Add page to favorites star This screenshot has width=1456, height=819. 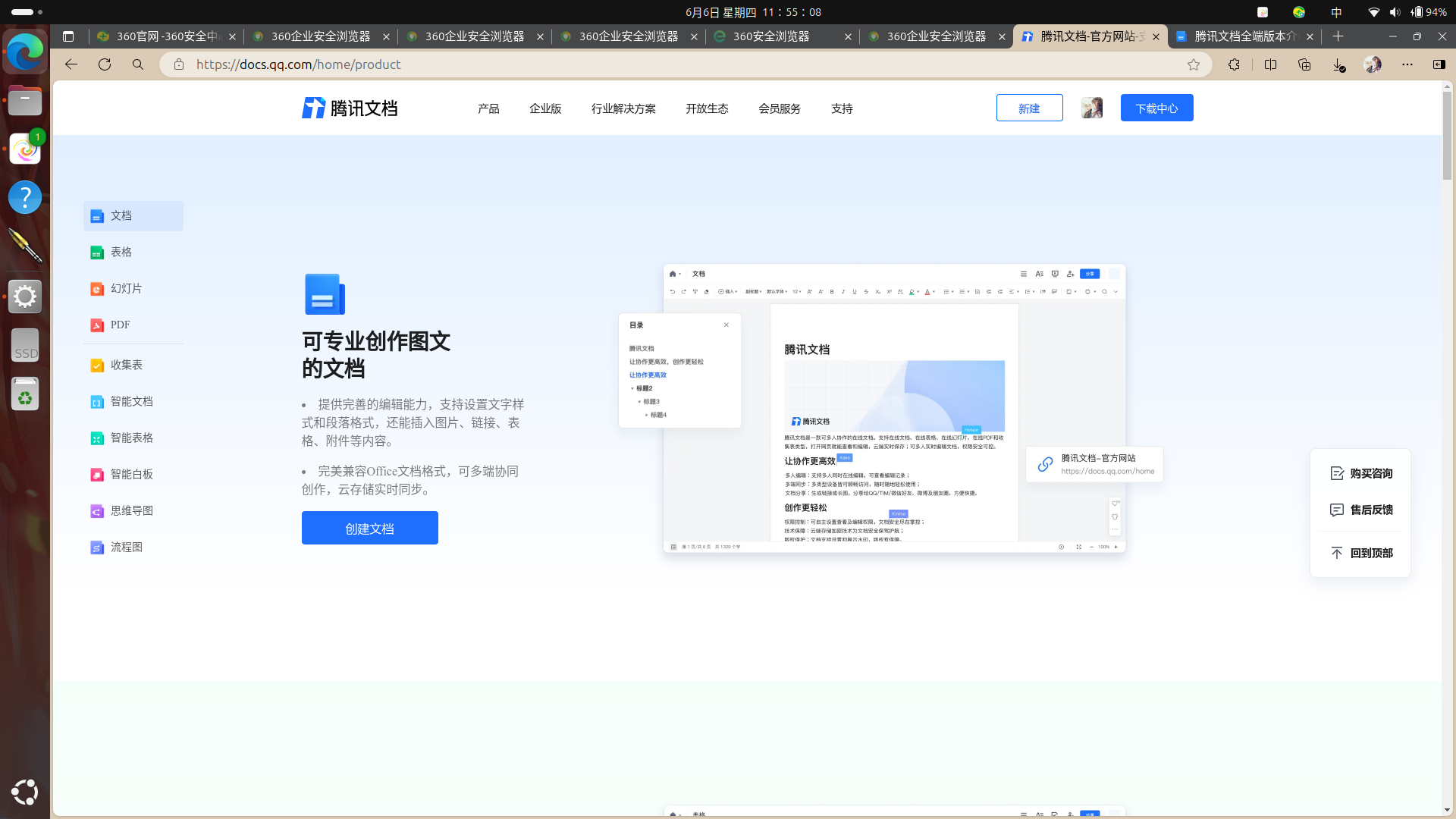pos(1194,64)
